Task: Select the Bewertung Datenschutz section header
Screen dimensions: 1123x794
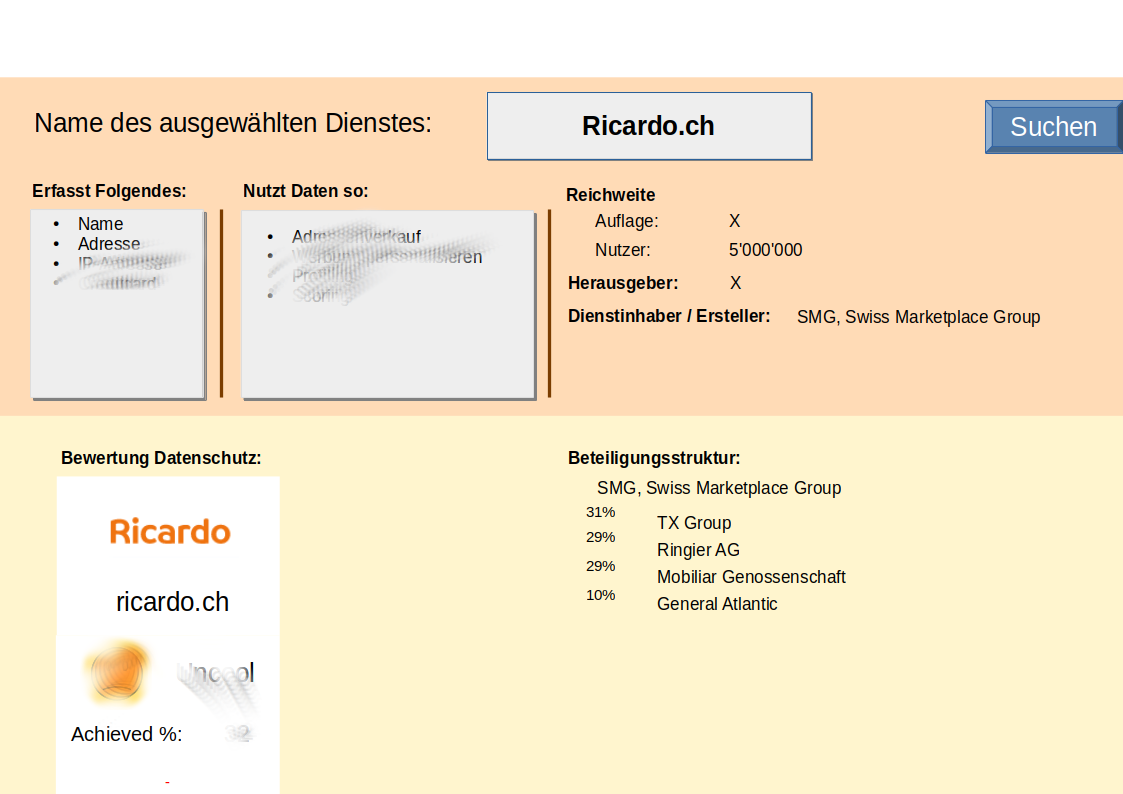Action: coord(160,457)
